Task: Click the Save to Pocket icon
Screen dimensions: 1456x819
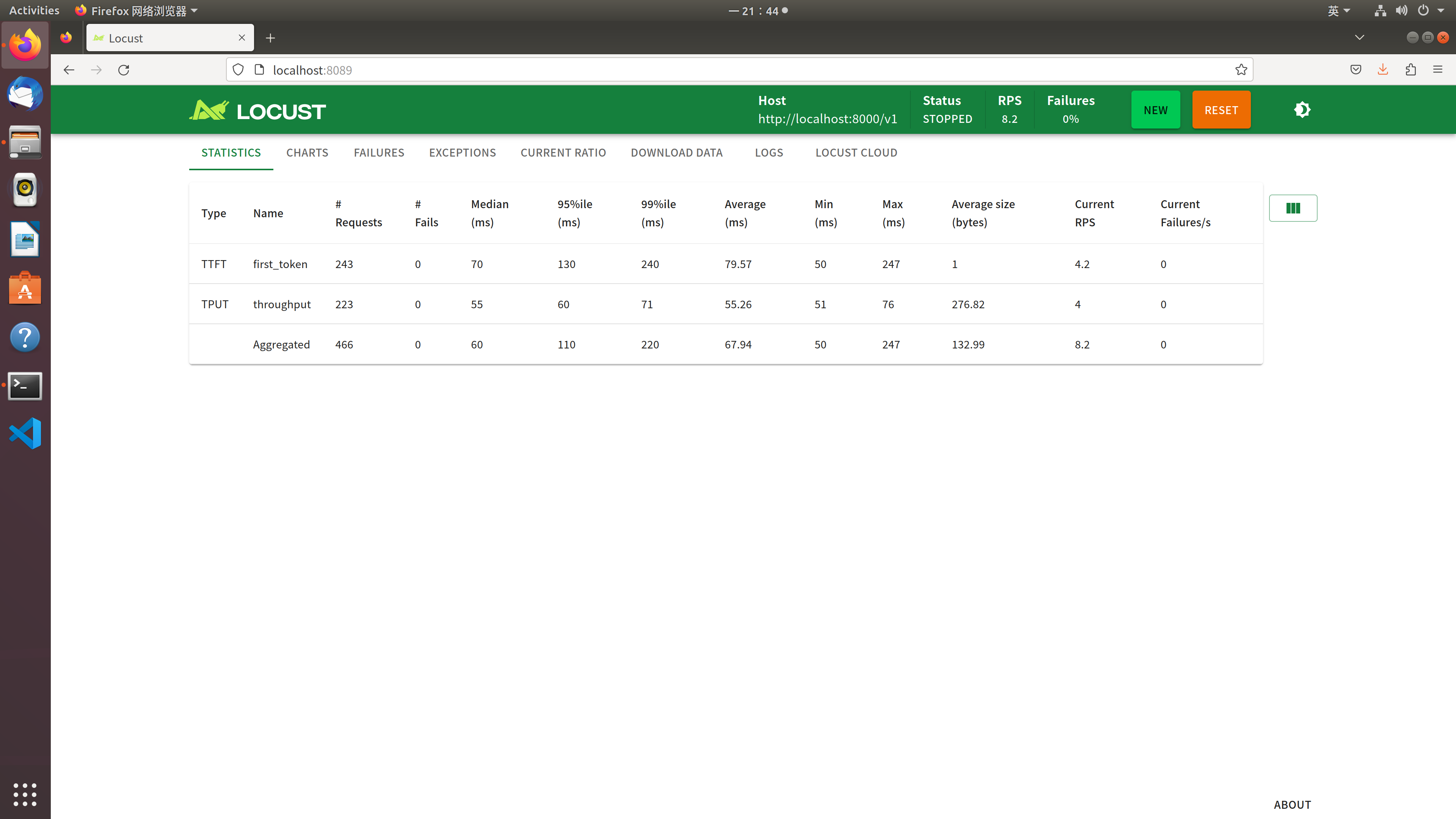Action: [x=1356, y=69]
